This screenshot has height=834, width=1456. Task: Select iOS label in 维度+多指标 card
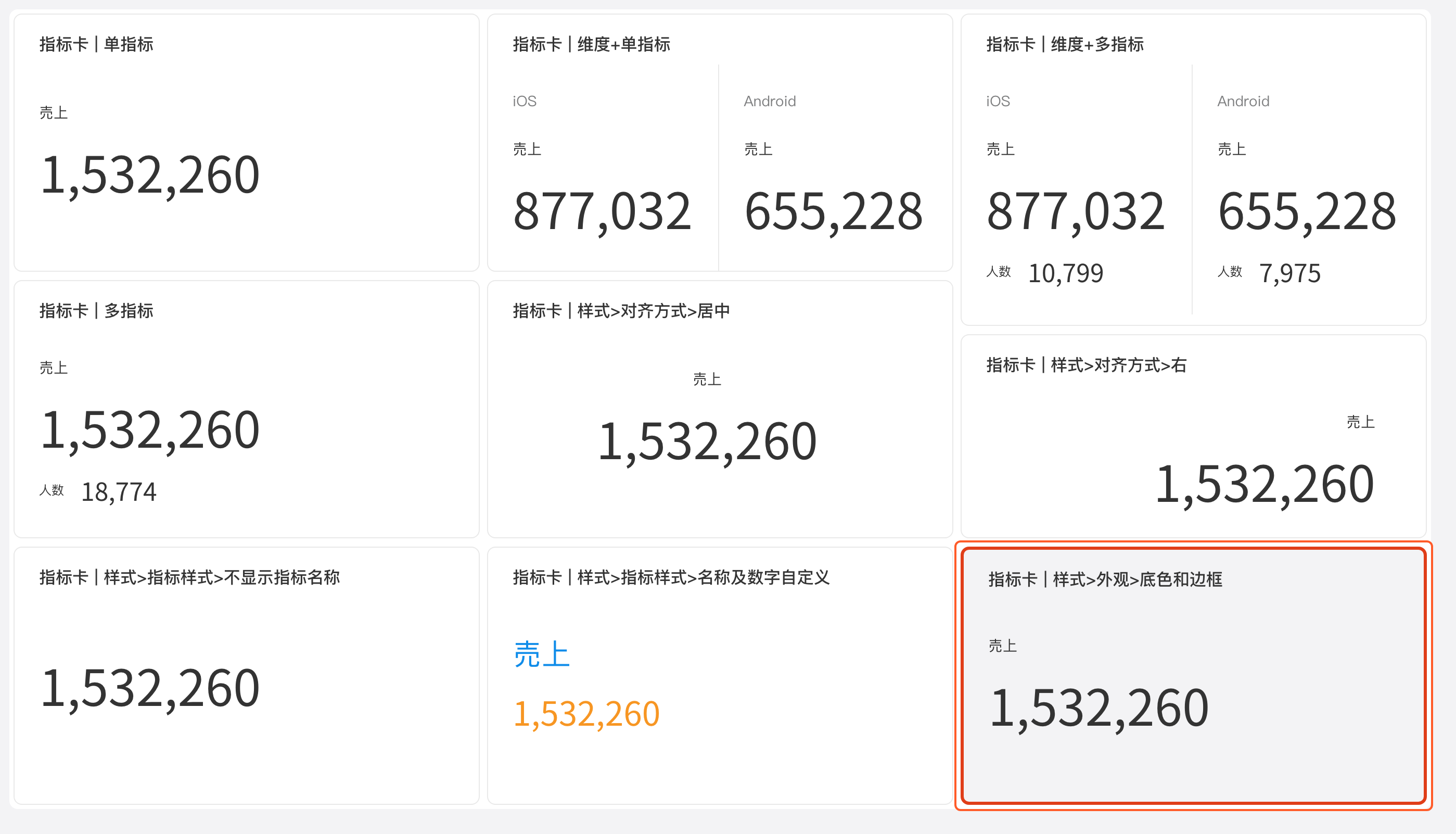coord(998,102)
